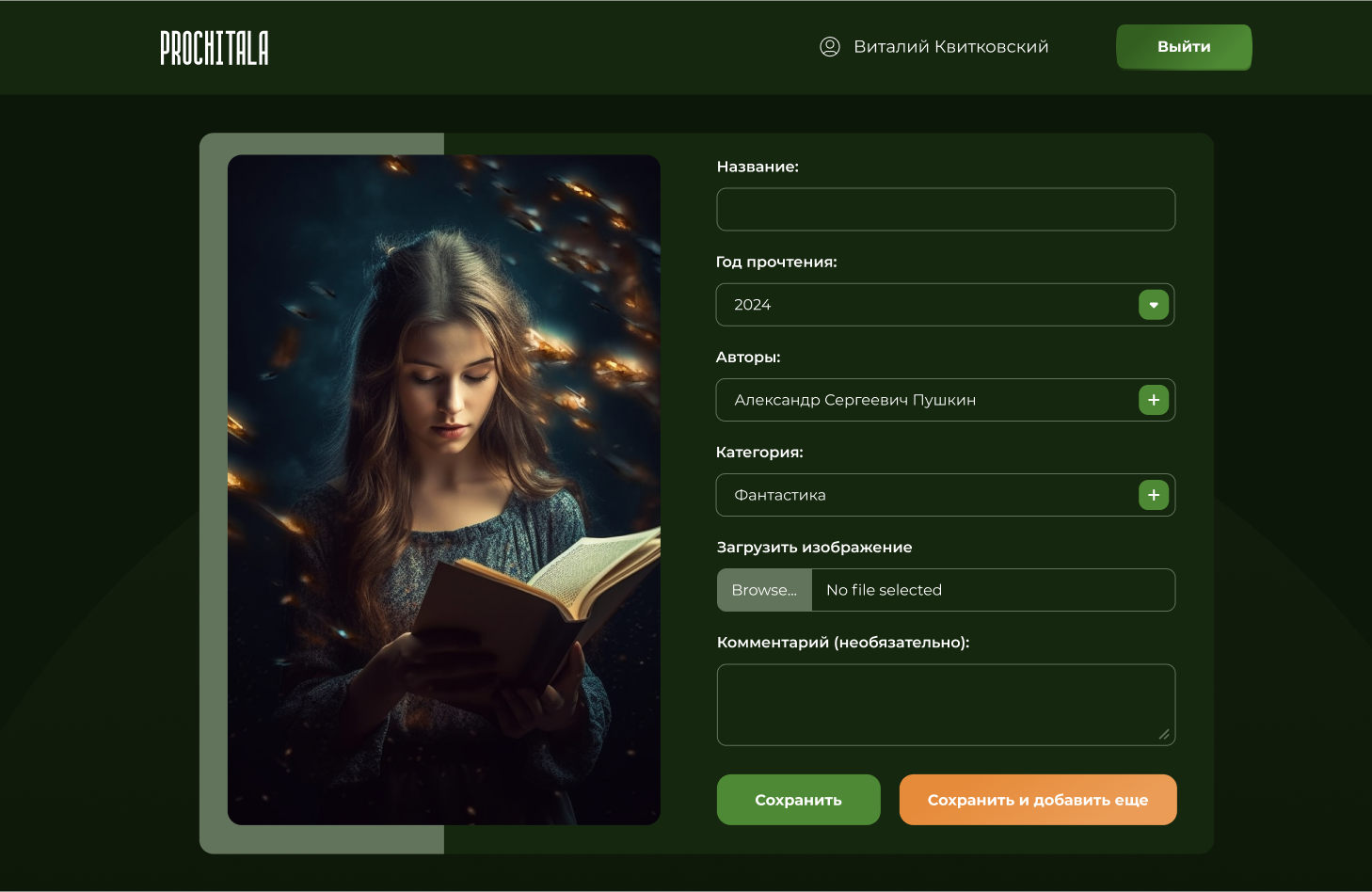The height and width of the screenshot is (892, 1372).
Task: Click the PROCHITALA logo
Action: pos(214,47)
